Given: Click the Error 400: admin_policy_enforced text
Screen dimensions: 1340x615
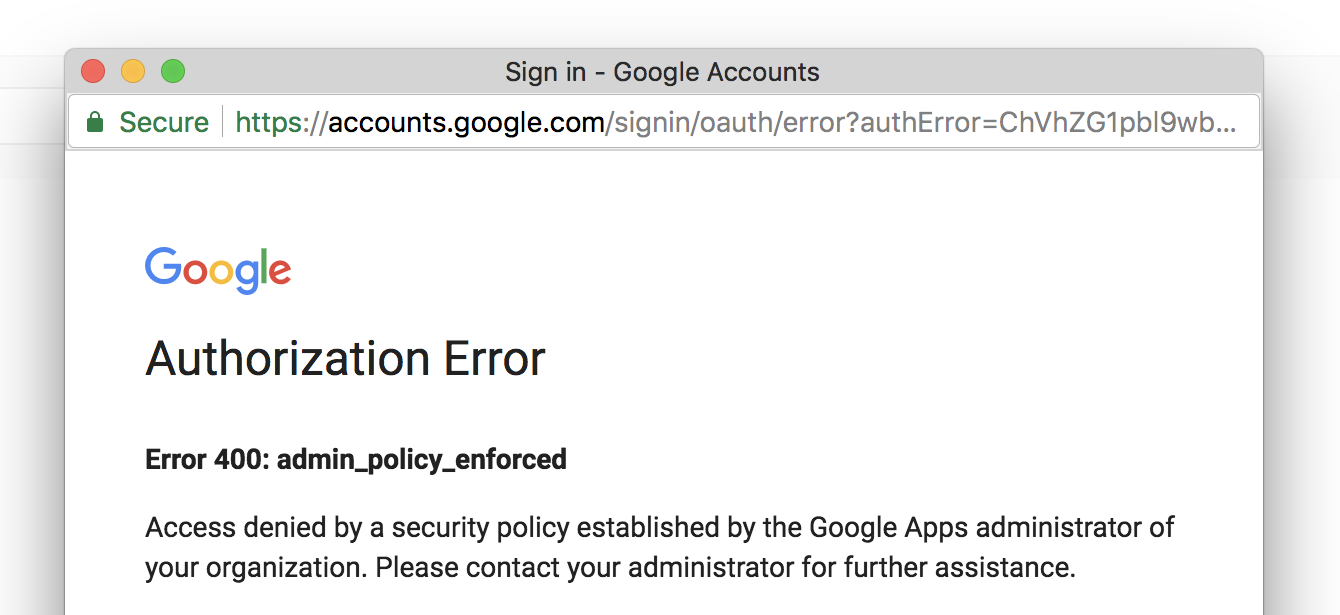Looking at the screenshot, I should (x=356, y=459).
